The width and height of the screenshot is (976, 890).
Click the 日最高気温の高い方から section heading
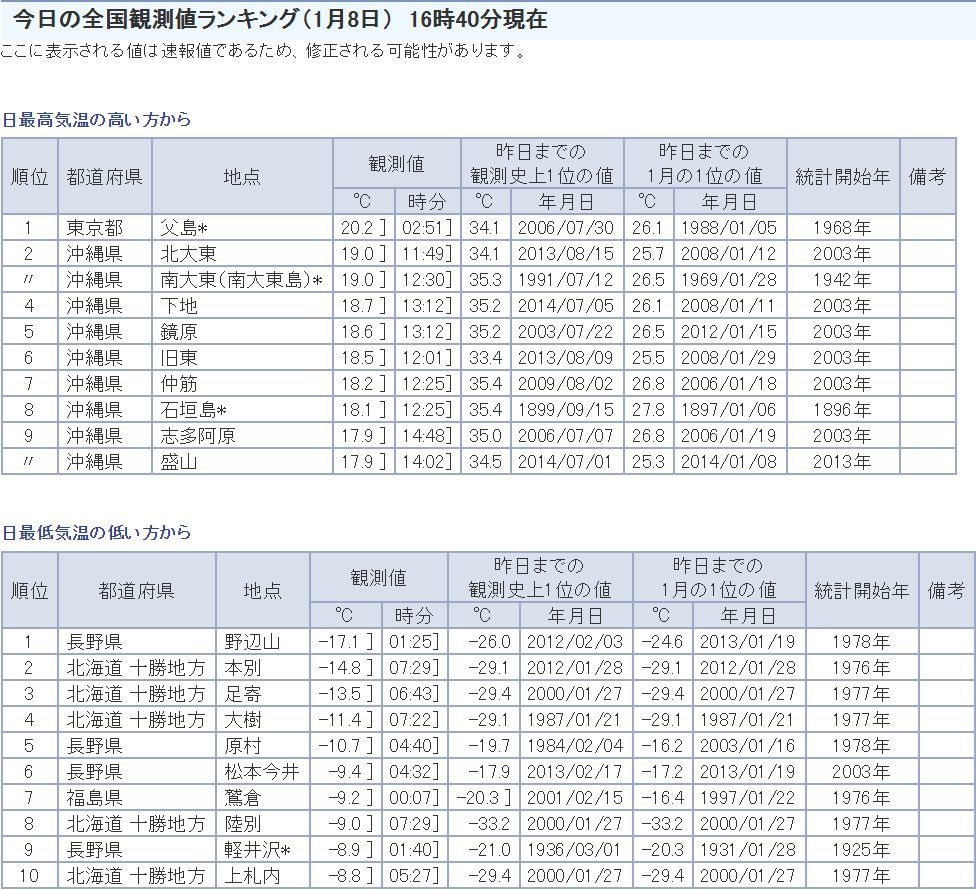96,120
